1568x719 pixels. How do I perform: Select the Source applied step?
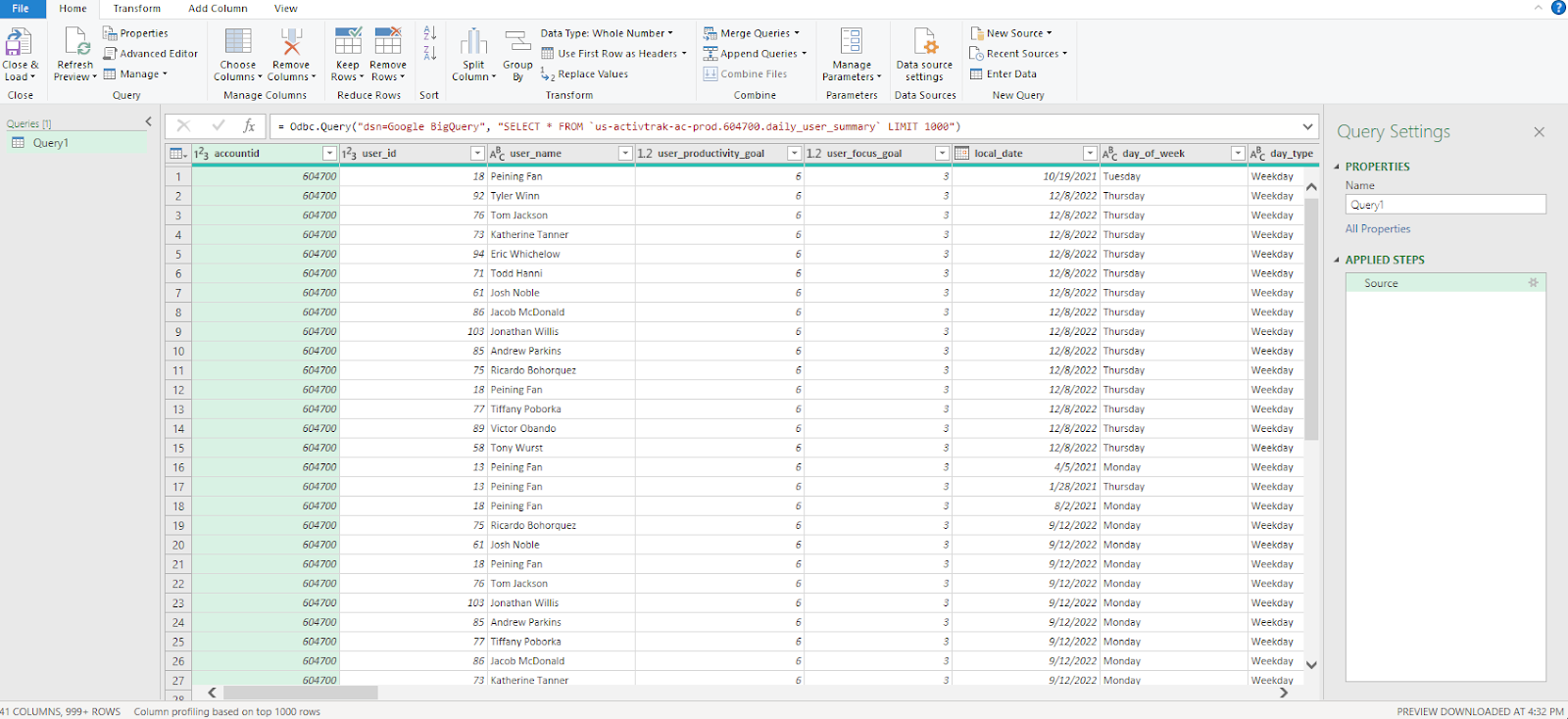tap(1445, 283)
